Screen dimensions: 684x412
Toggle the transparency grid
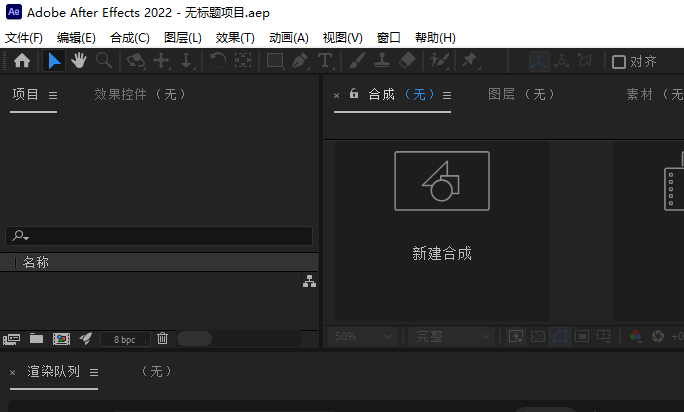[538, 336]
